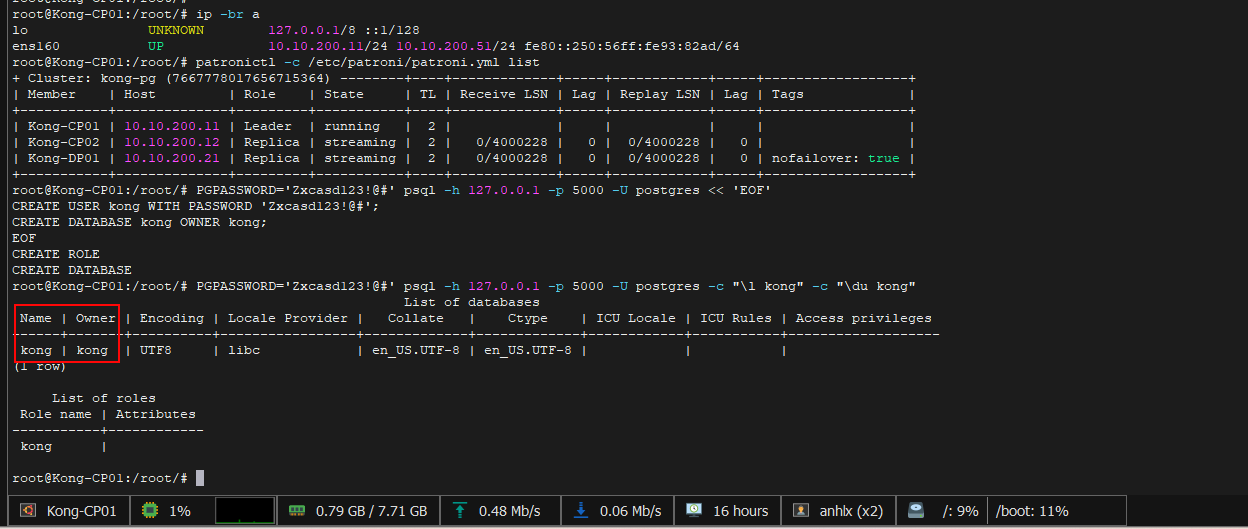Click the Cluster: kong-pg header line
The height and width of the screenshot is (529, 1248).
coord(178,78)
